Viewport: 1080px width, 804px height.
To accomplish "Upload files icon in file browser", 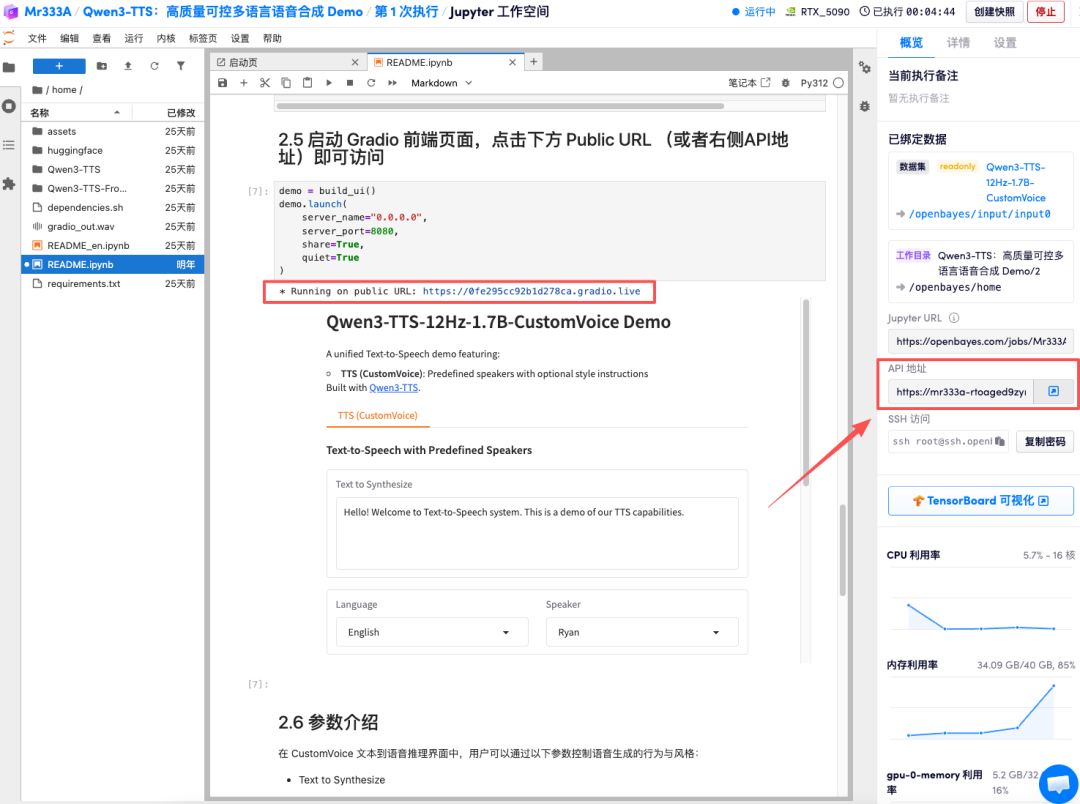I will pos(128,66).
